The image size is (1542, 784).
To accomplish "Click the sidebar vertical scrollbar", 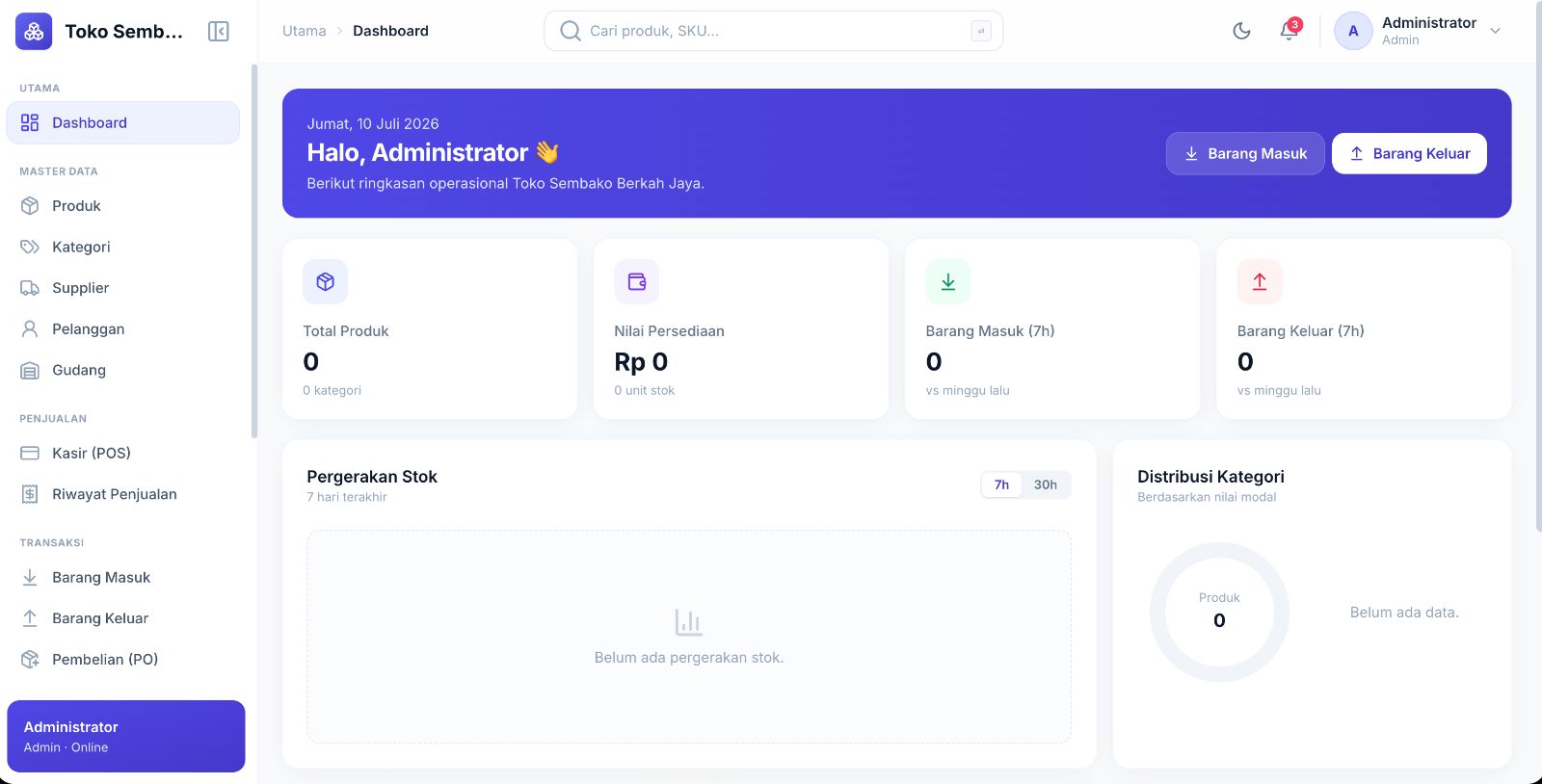I will [254, 250].
